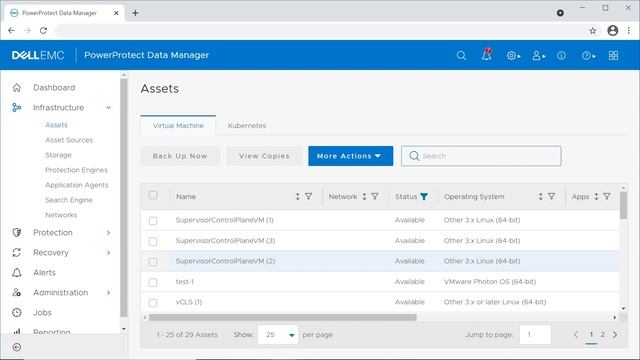640x360 pixels.
Task: Expand the Recovery menu chevron
Action: pyautogui.click(x=109, y=253)
